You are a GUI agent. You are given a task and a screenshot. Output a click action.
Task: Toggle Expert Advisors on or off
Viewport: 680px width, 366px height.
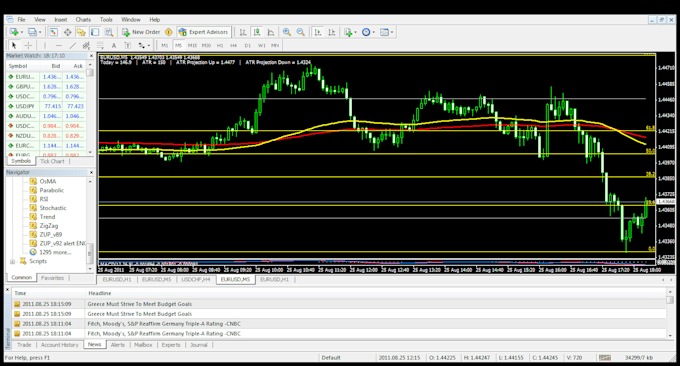coord(203,32)
